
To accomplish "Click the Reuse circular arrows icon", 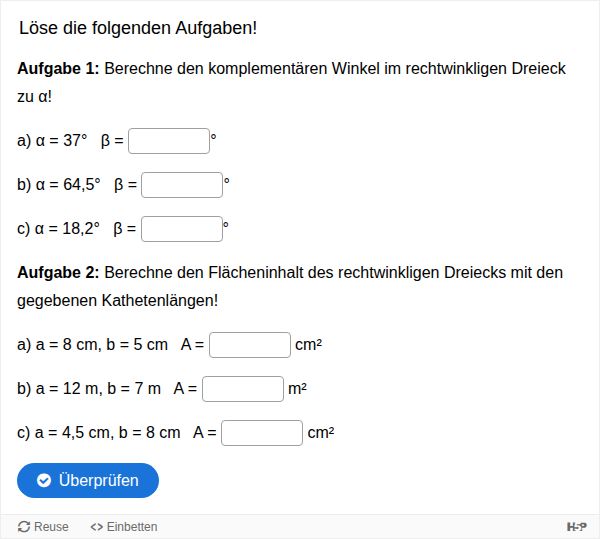I will tap(24, 527).
